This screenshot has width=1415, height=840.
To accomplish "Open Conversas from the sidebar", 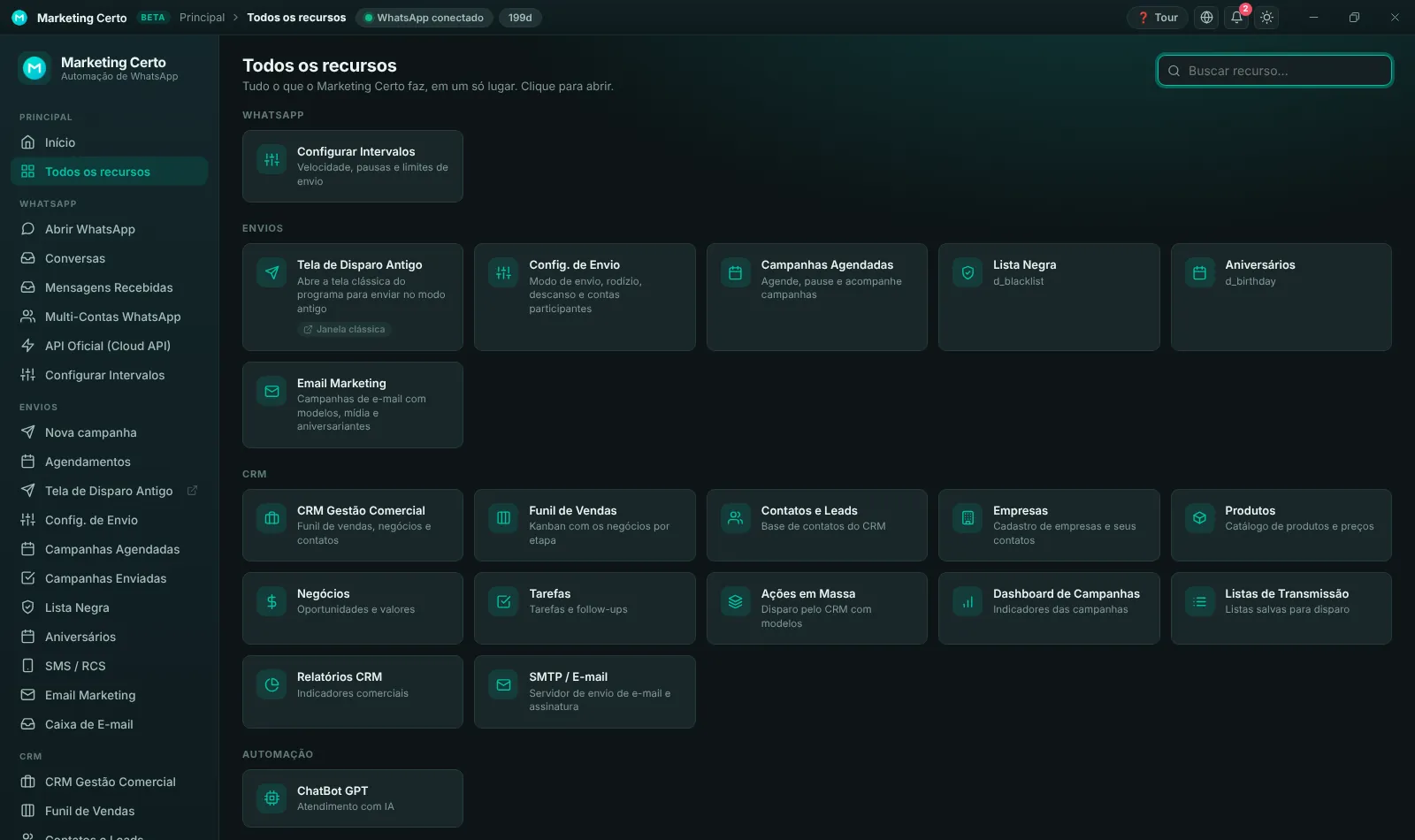I will point(110,258).
